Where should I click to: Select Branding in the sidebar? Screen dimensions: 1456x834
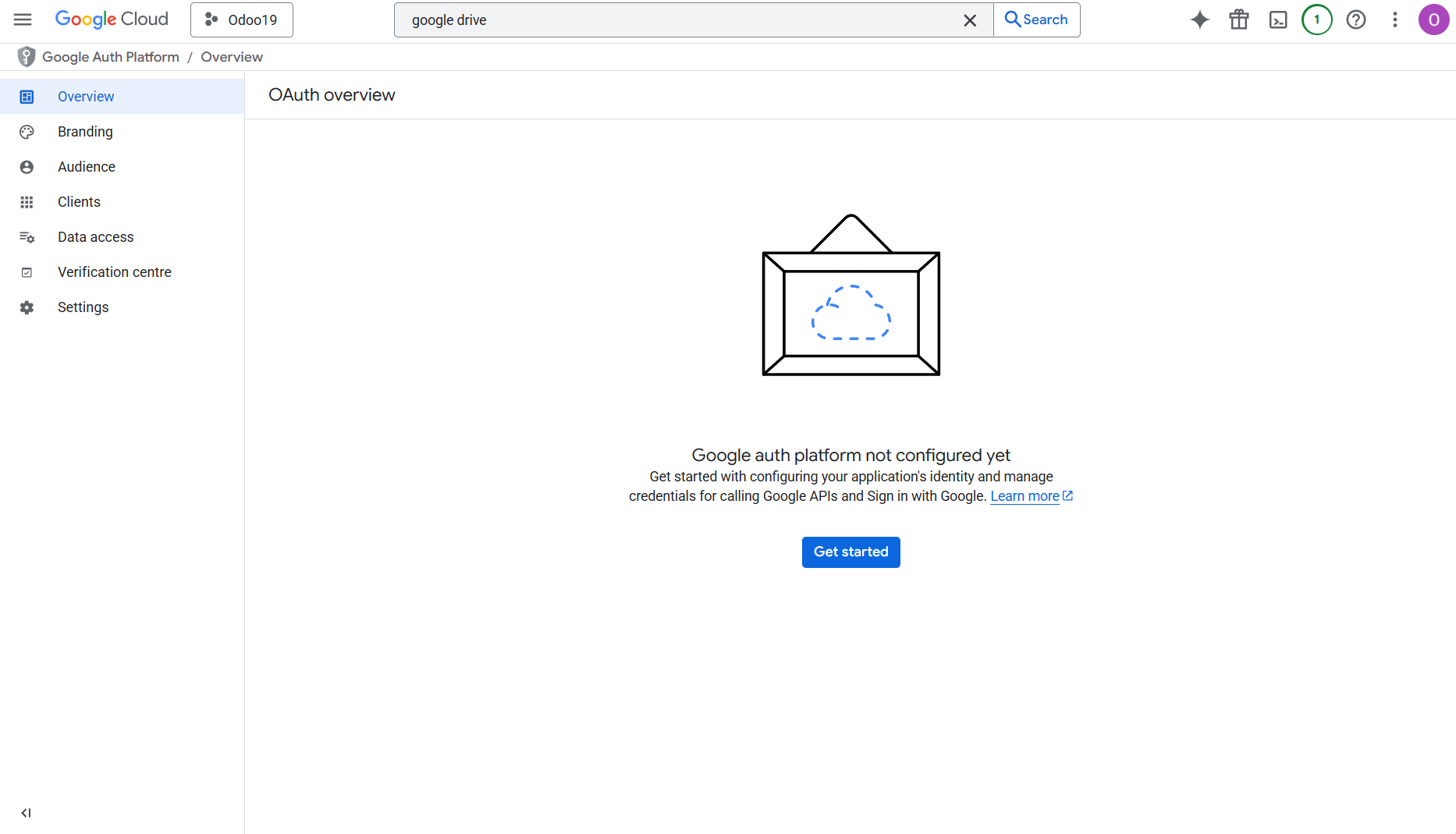[85, 132]
